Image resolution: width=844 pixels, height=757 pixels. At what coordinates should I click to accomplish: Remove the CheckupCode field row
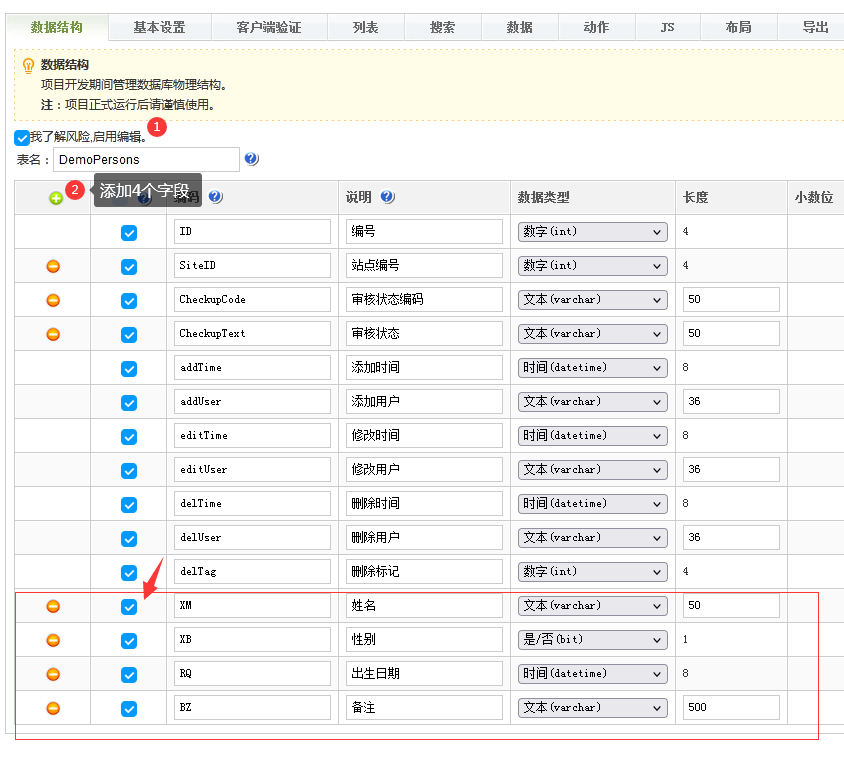pyautogui.click(x=54, y=300)
